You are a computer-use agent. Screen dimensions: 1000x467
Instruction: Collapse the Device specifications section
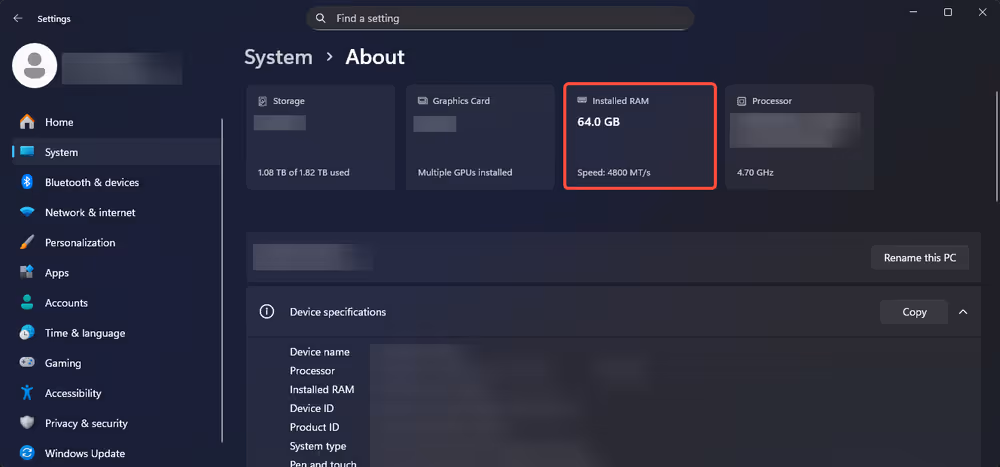coord(963,312)
